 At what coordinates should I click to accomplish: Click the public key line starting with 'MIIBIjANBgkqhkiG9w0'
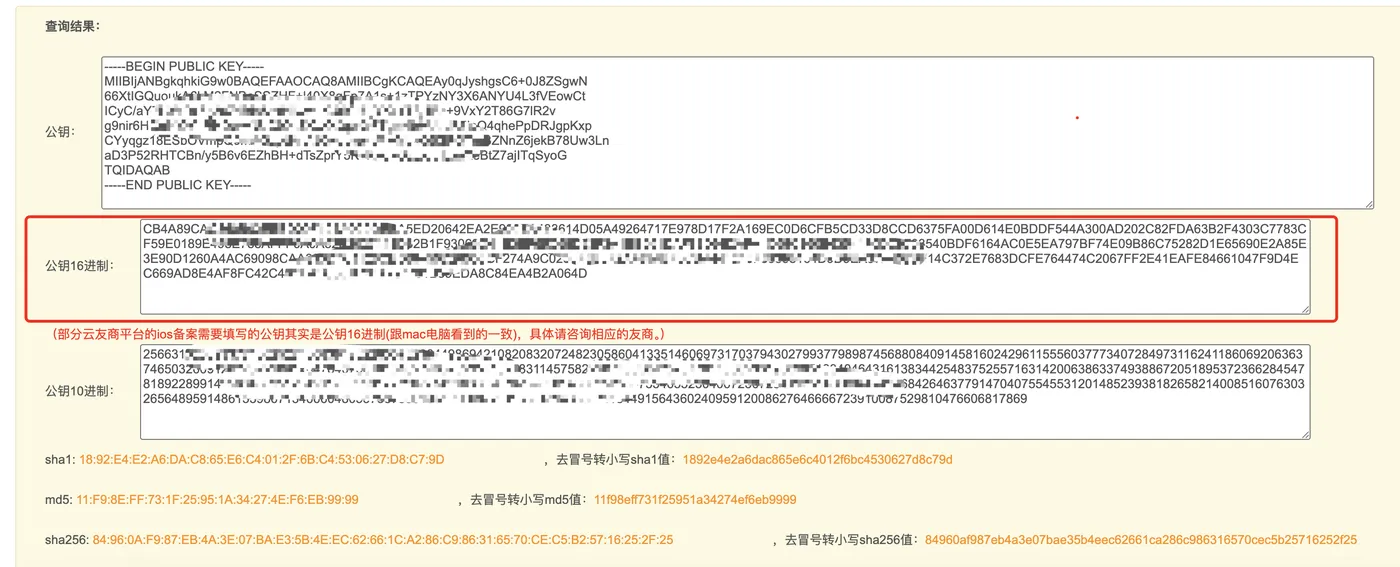click(x=346, y=81)
